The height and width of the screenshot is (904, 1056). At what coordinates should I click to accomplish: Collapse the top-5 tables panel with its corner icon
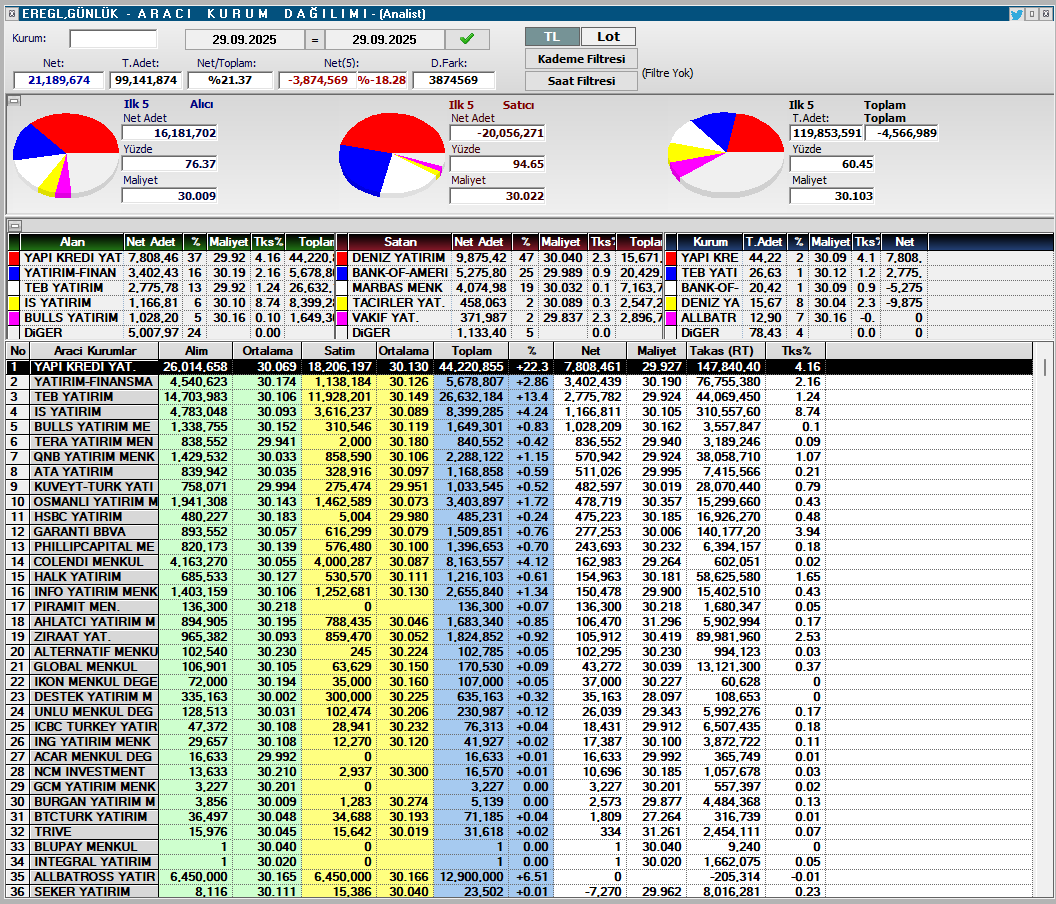14,226
